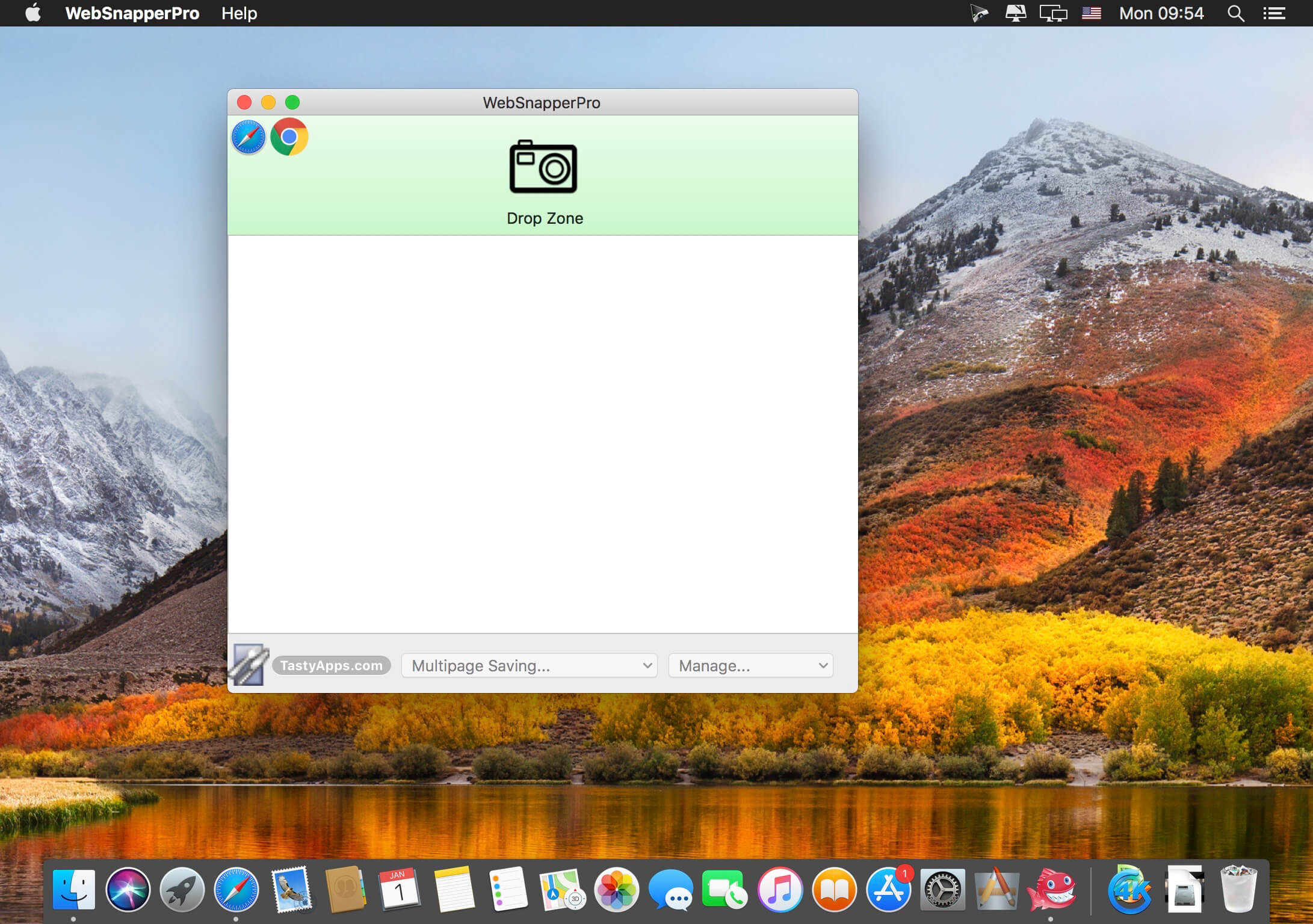Click the Drop Zone label
Viewport: 1313px width, 924px height.
click(x=545, y=218)
